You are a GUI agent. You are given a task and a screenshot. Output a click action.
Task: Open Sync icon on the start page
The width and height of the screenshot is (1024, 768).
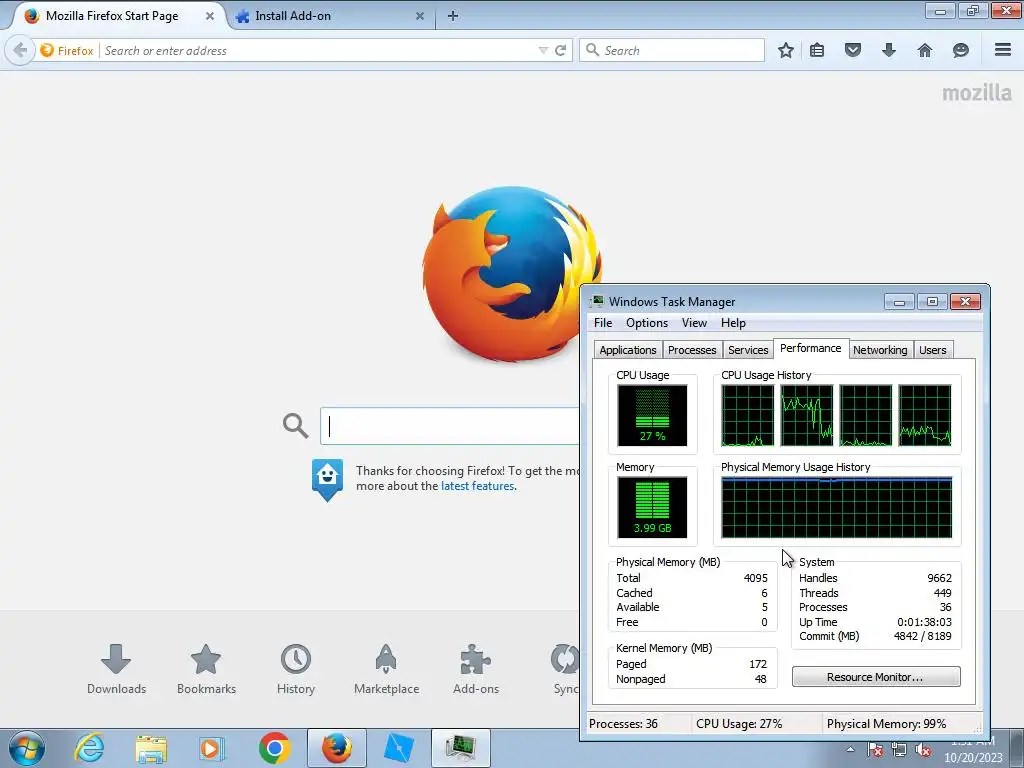point(565,669)
